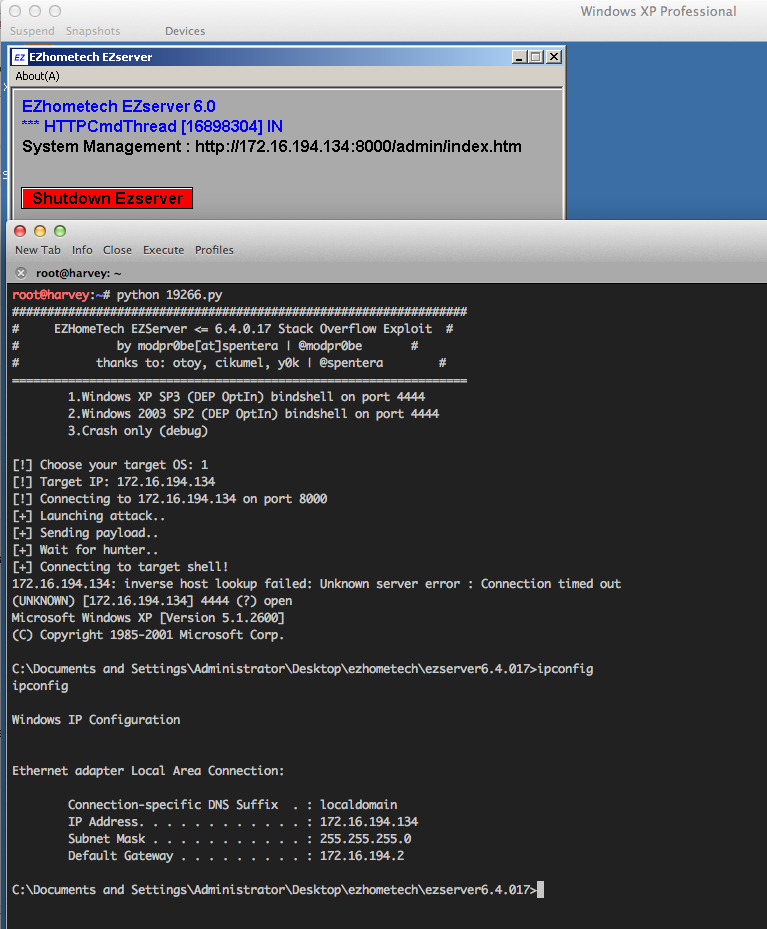Click Suspend in the VM toolbar
767x929 pixels.
(x=32, y=31)
